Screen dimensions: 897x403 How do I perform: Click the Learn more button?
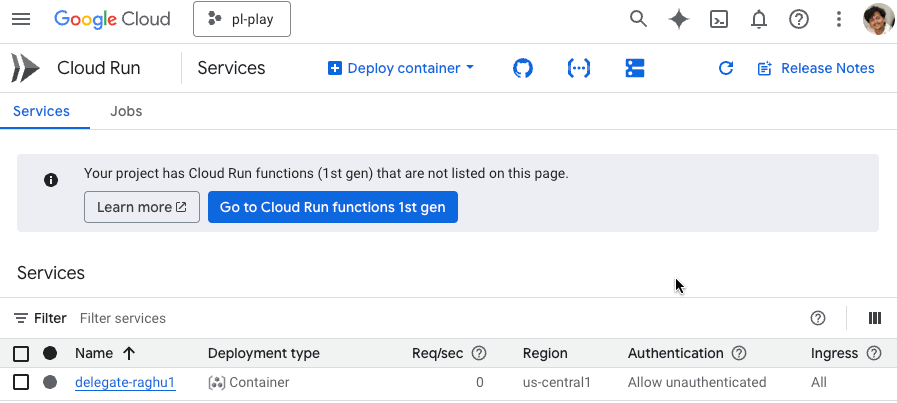coord(141,207)
